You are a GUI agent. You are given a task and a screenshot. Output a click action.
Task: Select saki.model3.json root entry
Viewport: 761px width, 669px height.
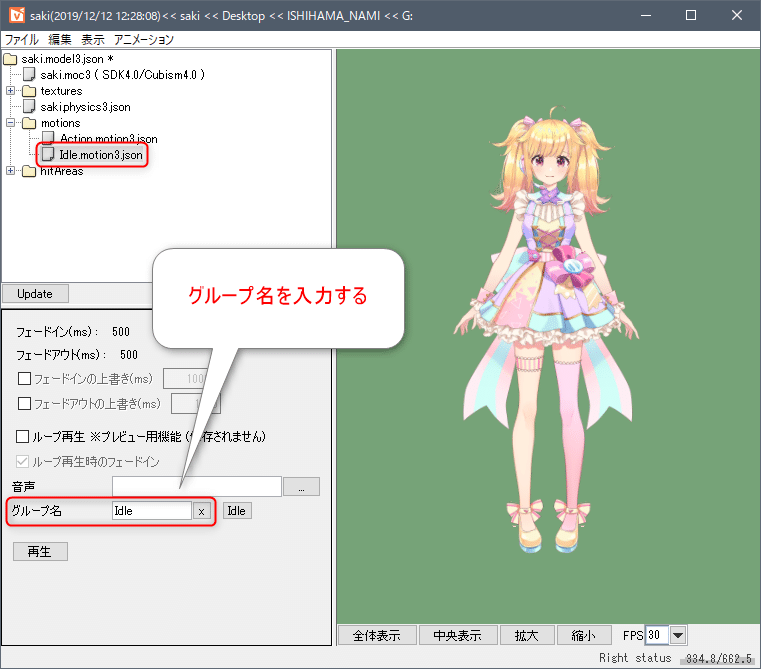point(67,59)
